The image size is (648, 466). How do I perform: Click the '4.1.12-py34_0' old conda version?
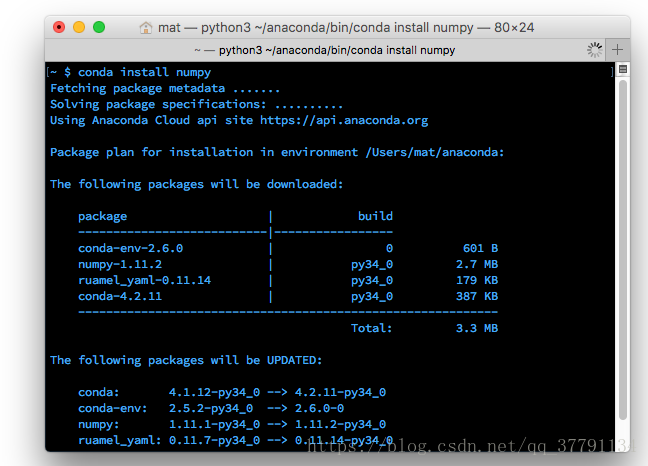click(214, 392)
